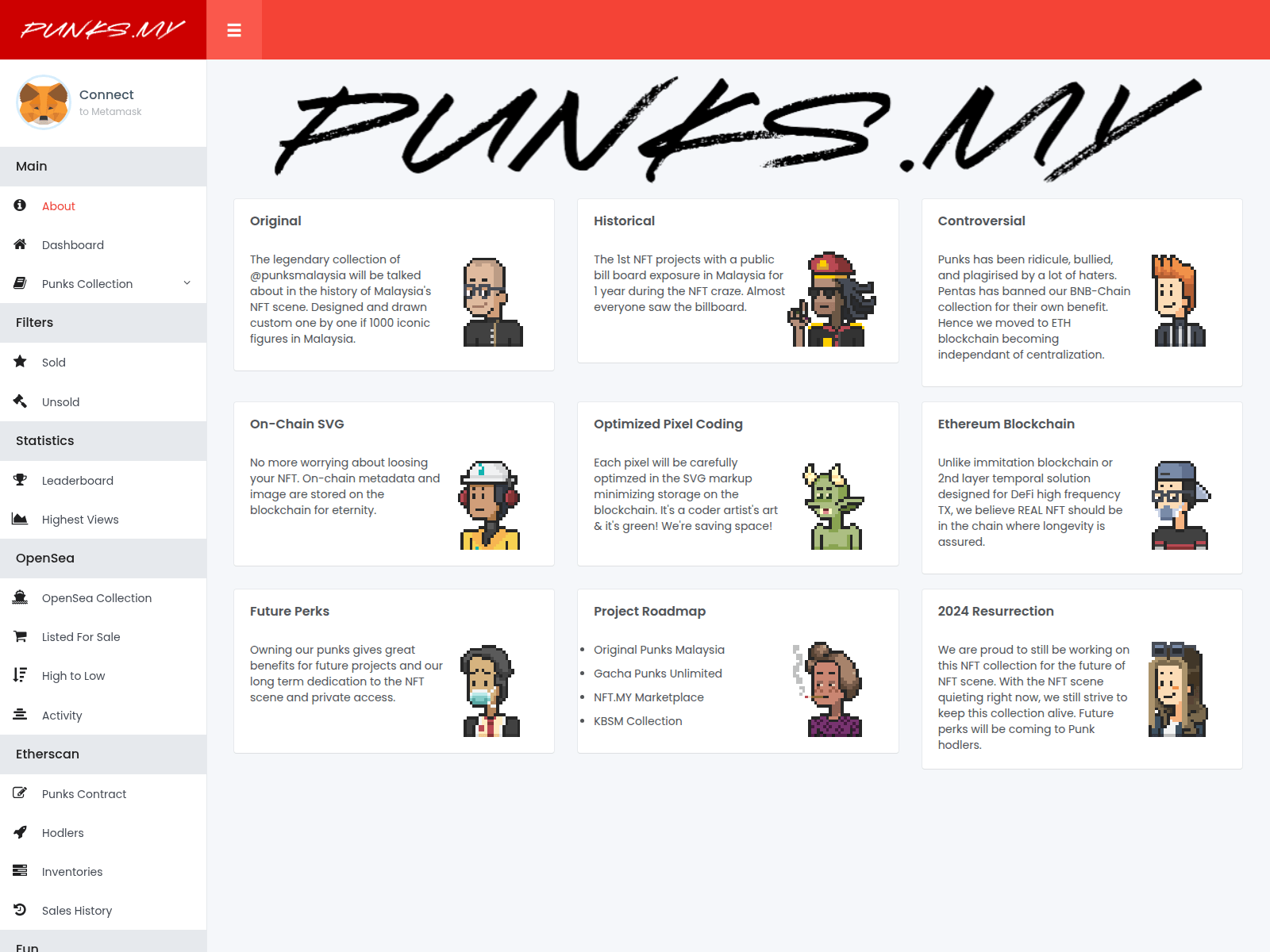
Task: Open the Sales History link
Action: coord(103,911)
